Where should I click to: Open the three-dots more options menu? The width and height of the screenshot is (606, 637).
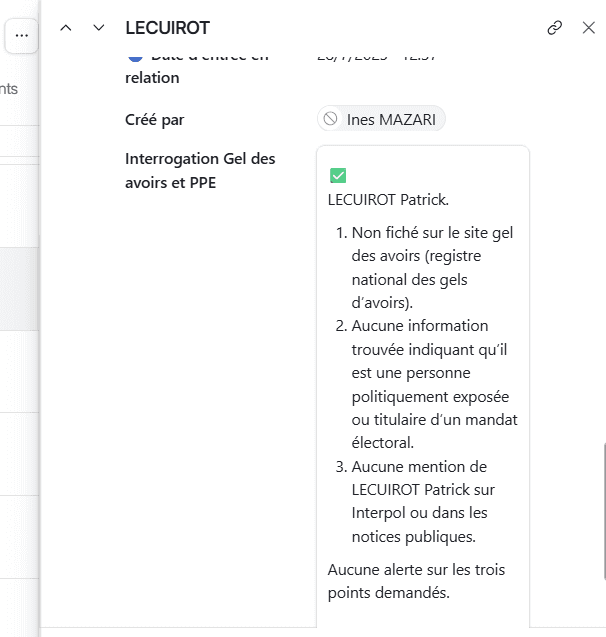[x=21, y=35]
